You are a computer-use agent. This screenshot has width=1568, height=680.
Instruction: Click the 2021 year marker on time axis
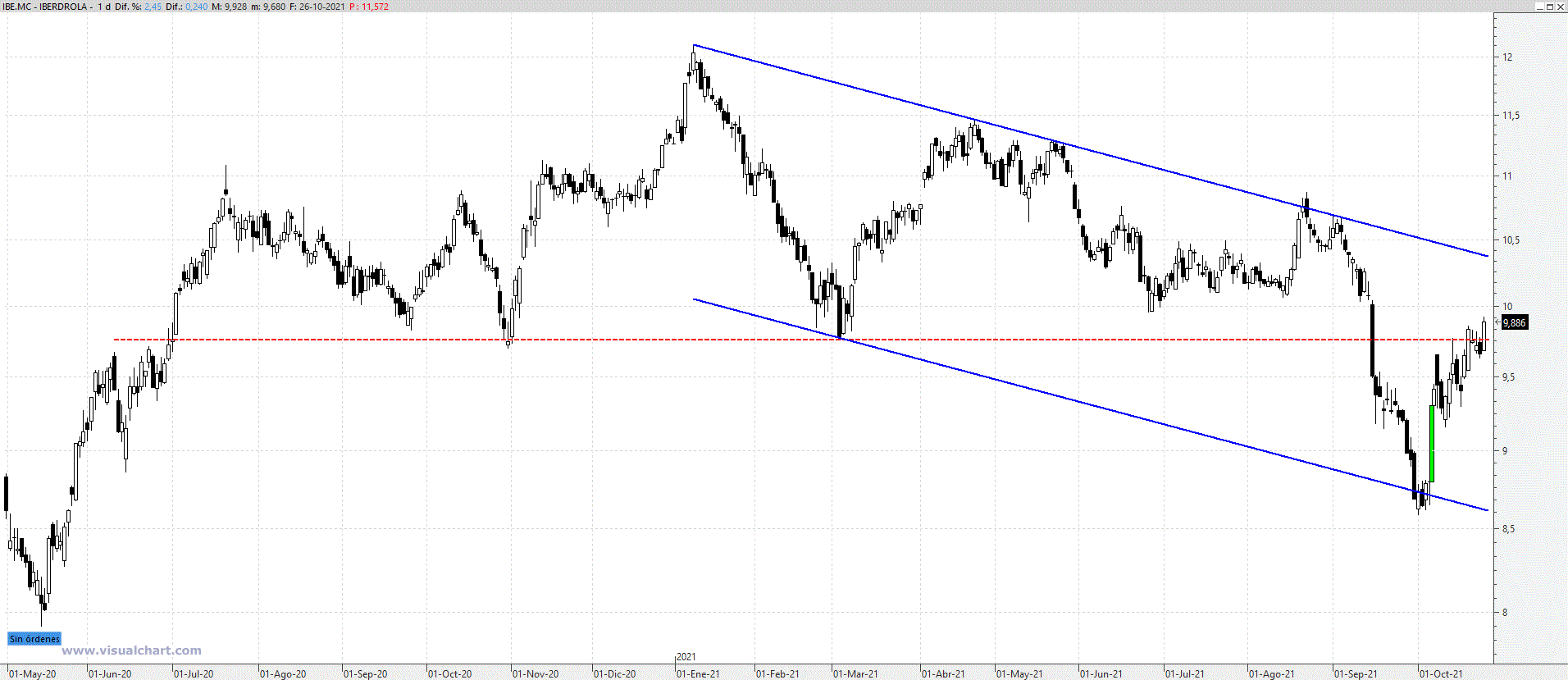click(x=686, y=657)
